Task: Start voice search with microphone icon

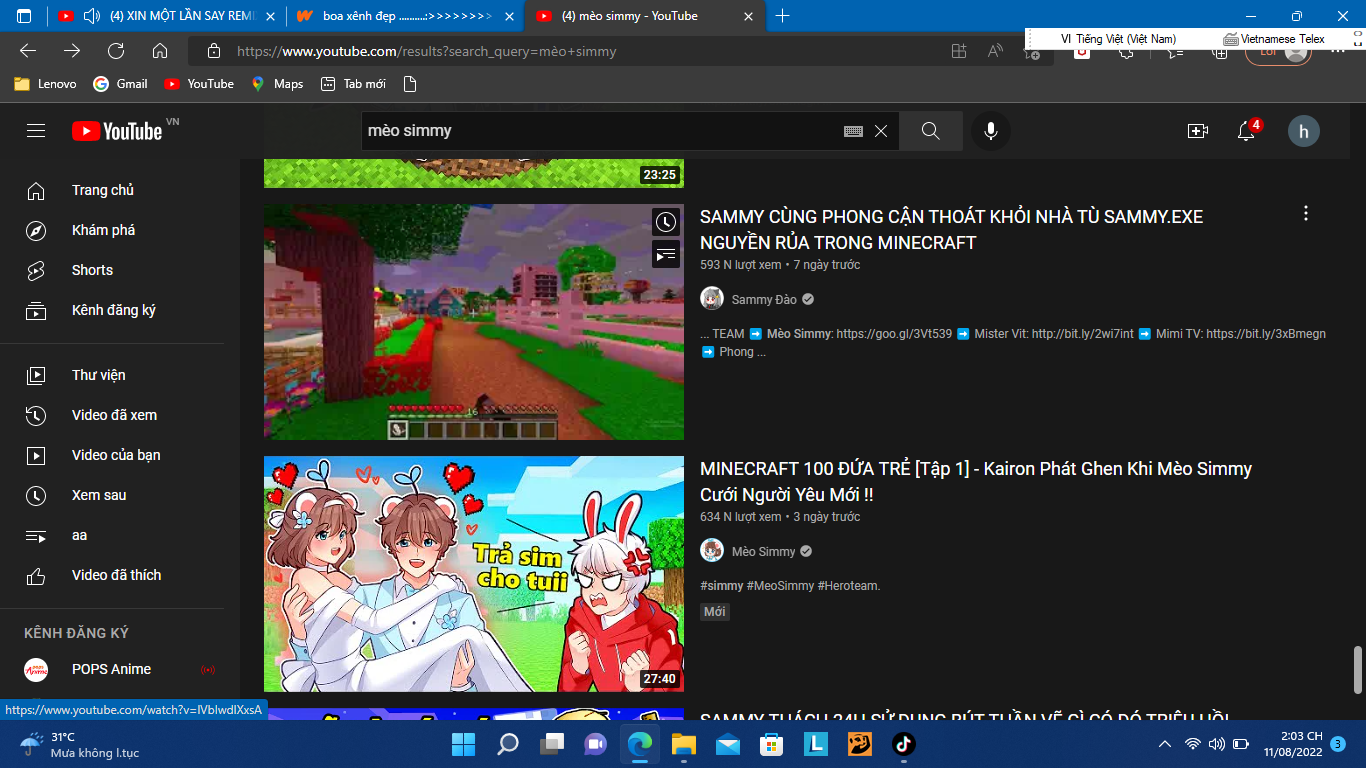Action: (x=991, y=131)
